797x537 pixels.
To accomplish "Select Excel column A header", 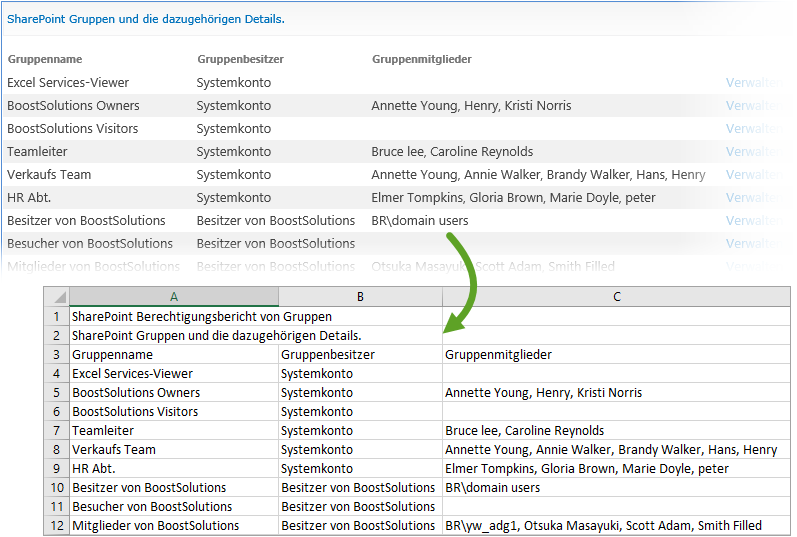I will (x=174, y=296).
